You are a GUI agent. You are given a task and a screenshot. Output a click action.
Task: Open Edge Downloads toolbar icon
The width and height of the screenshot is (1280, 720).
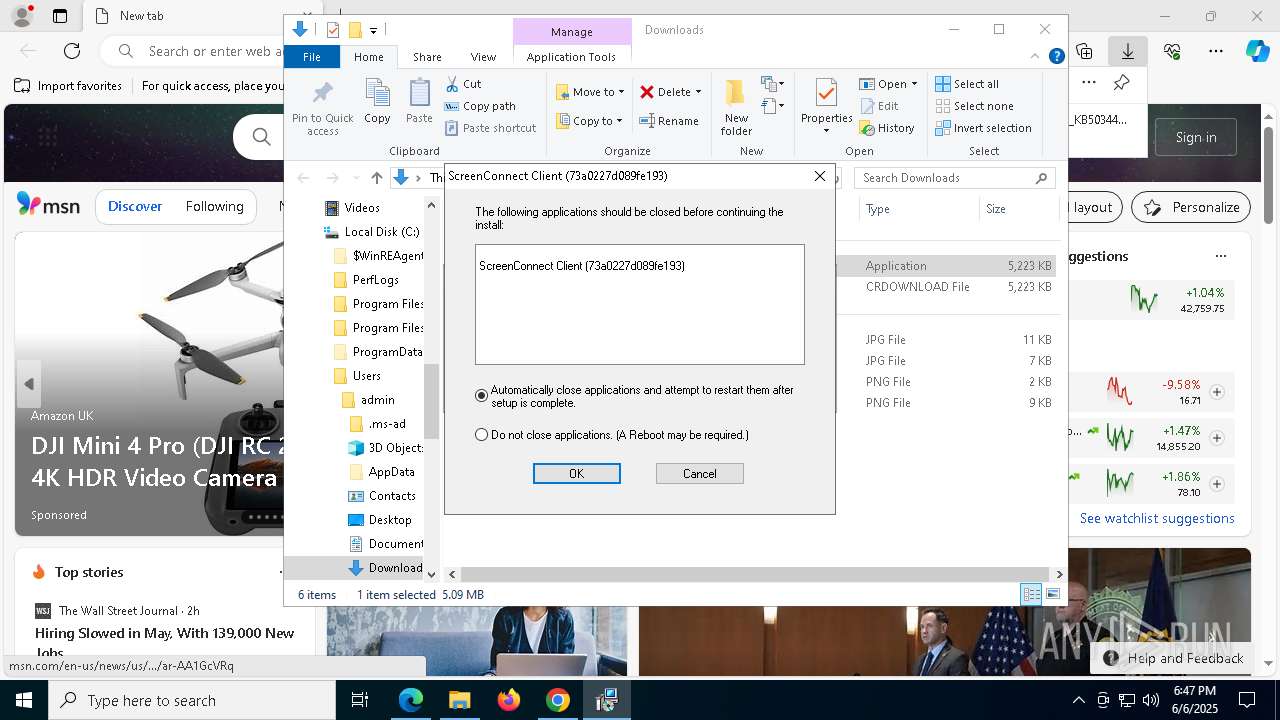coord(1127,51)
